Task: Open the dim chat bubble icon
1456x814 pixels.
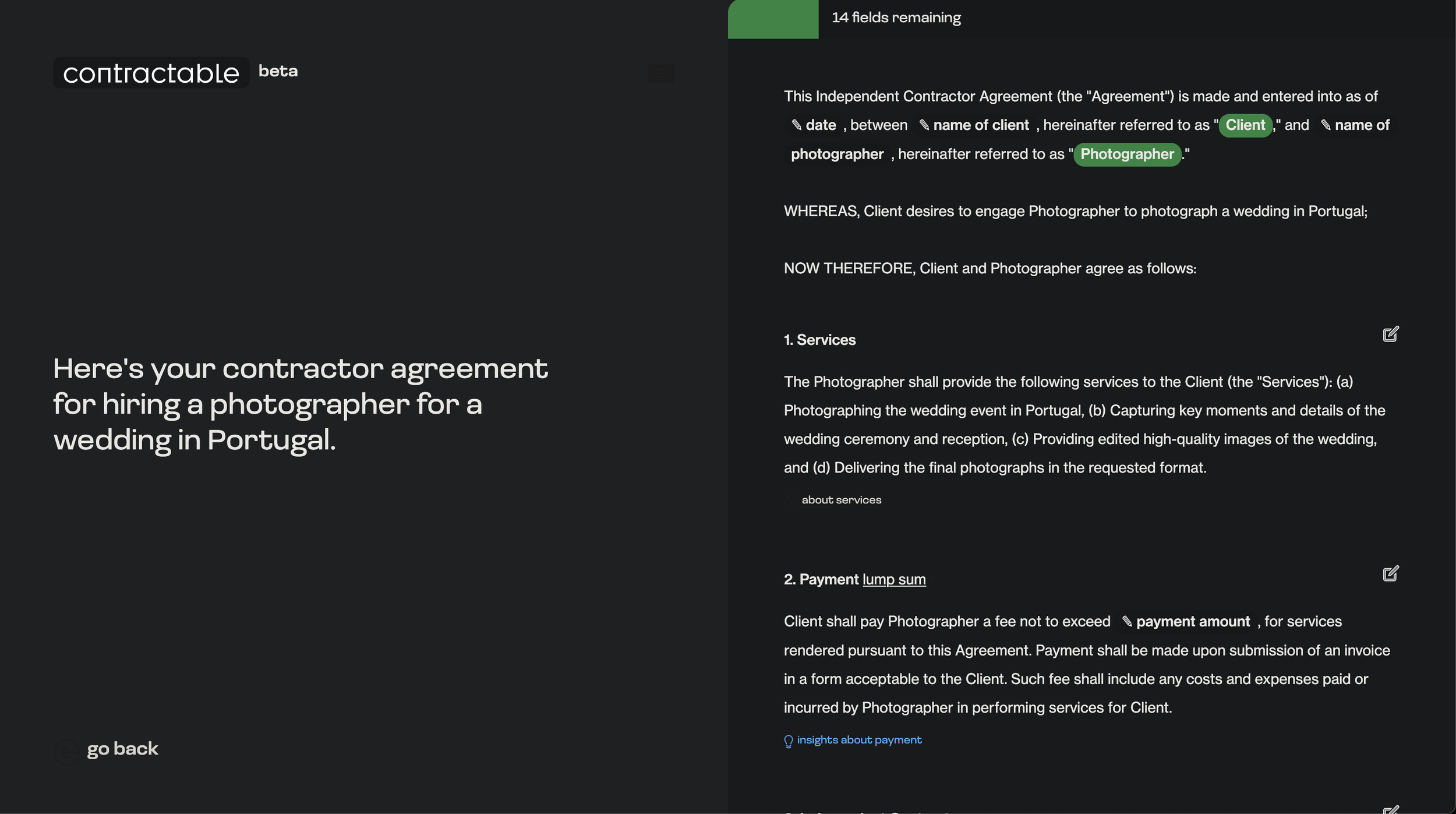Action: pyautogui.click(x=661, y=74)
